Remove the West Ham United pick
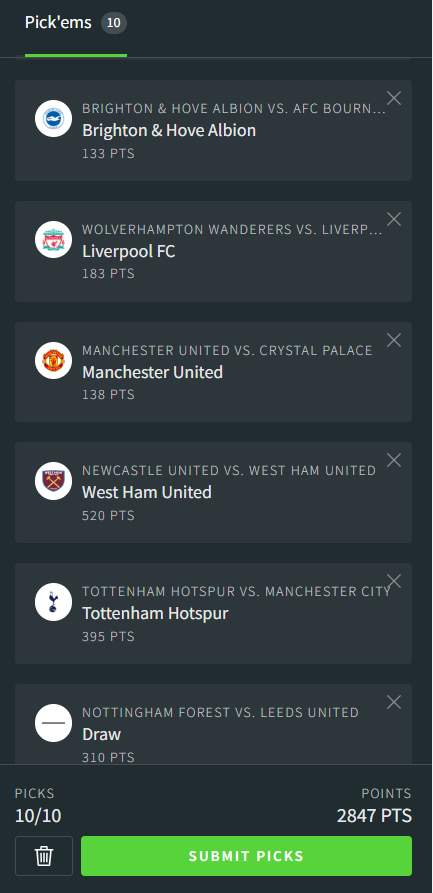Image resolution: width=433 pixels, height=893 pixels. (394, 461)
